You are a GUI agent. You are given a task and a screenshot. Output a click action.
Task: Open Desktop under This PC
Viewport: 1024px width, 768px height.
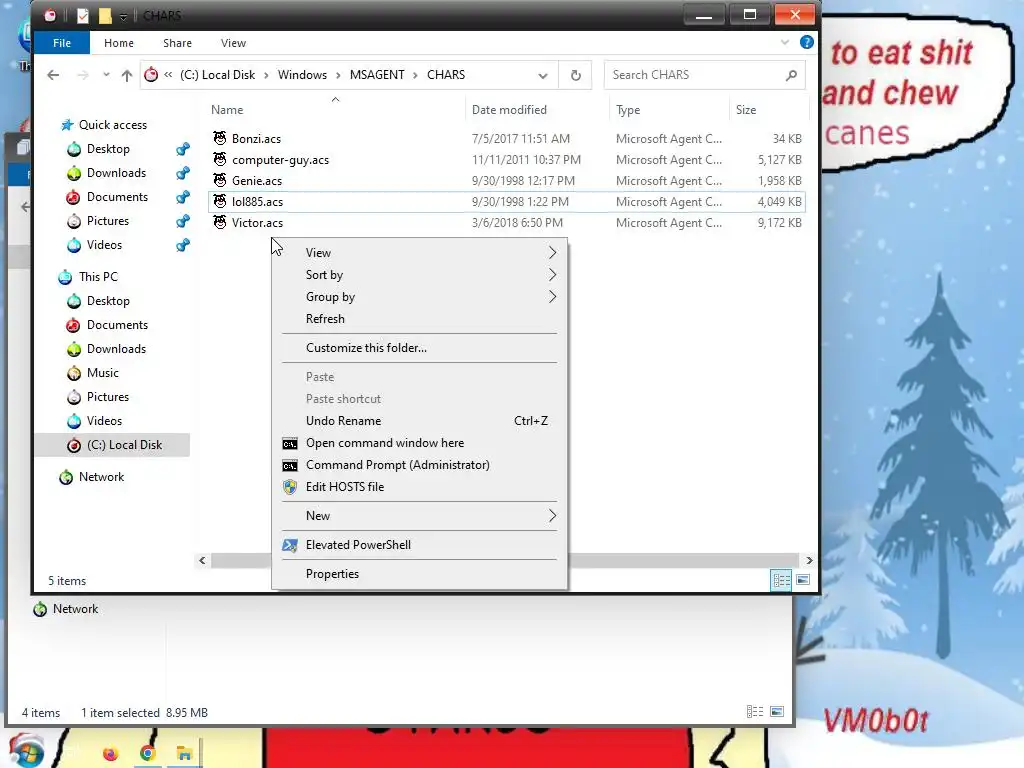tap(108, 301)
